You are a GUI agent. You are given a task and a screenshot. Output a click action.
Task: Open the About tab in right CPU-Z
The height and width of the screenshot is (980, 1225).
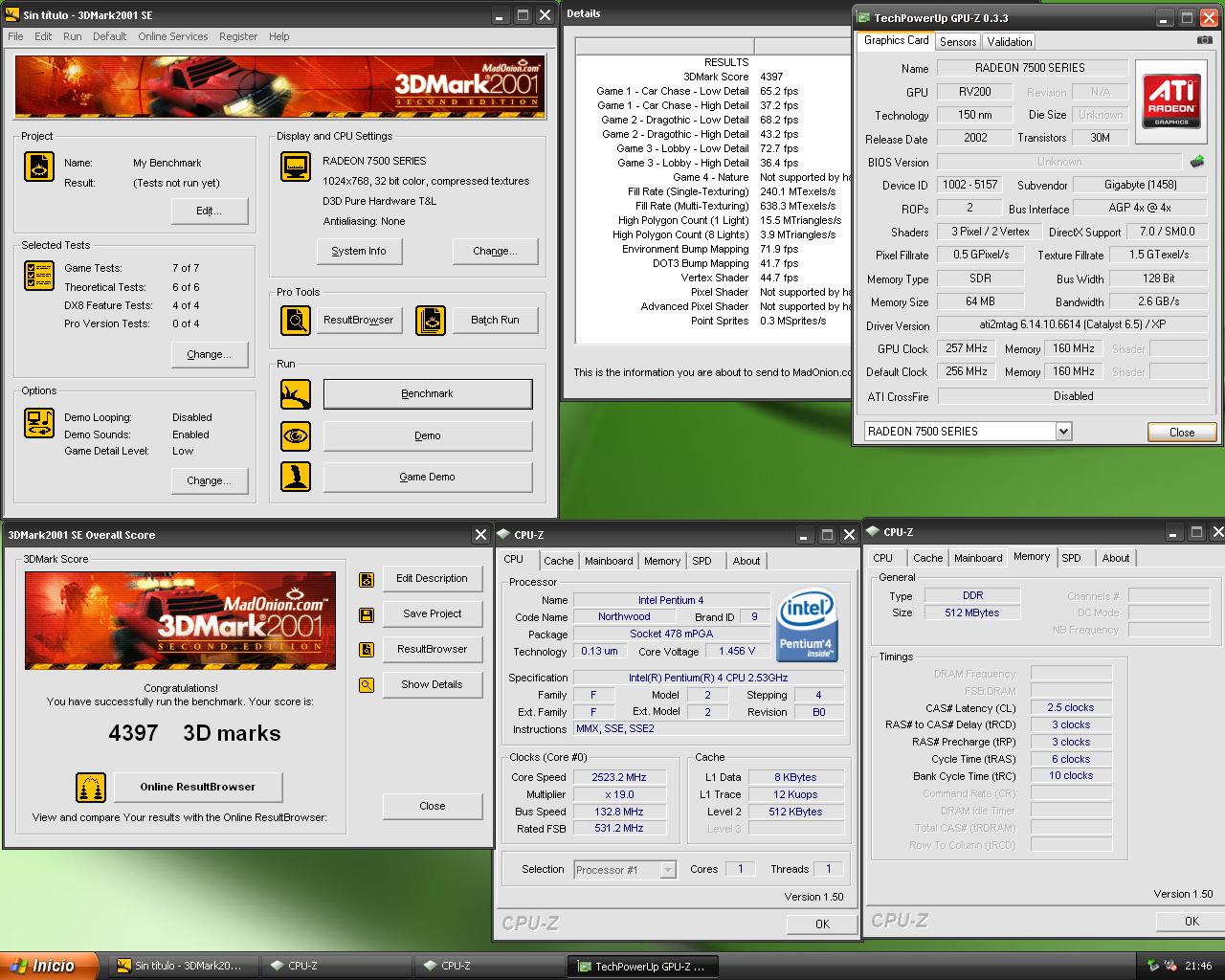click(1115, 558)
